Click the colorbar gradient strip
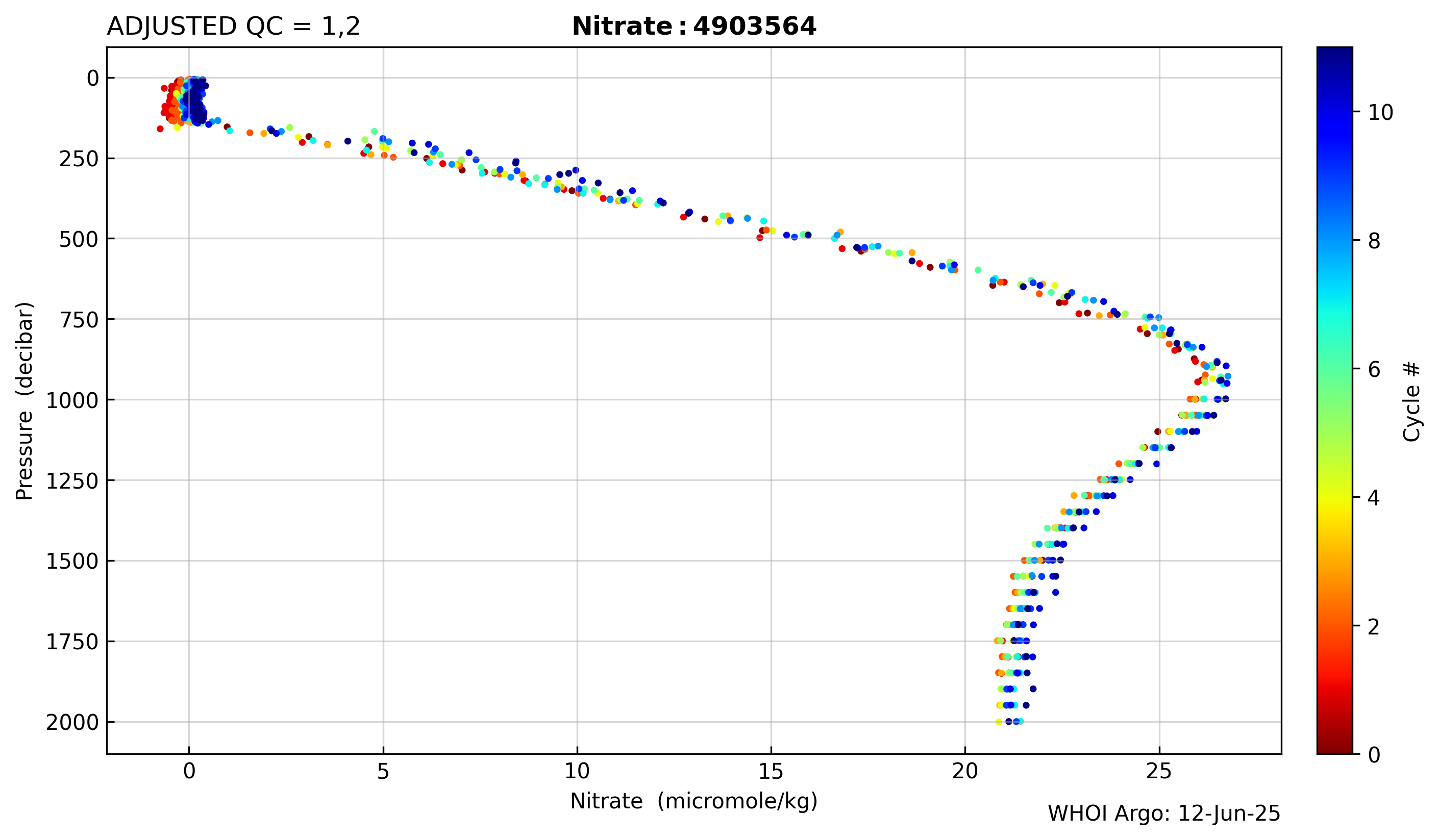Viewport: 1439px width, 840px height. point(1334,400)
